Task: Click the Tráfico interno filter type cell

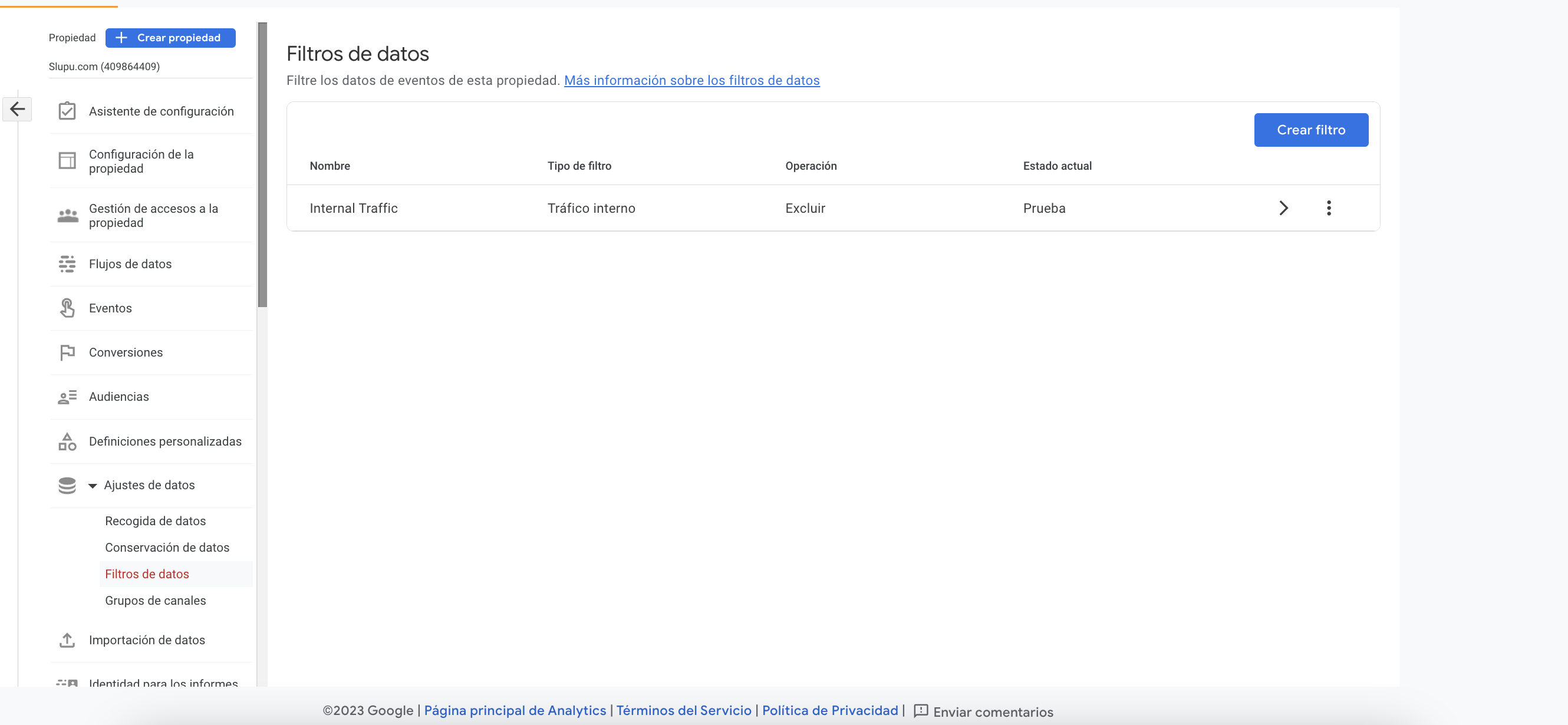Action: tap(591, 208)
